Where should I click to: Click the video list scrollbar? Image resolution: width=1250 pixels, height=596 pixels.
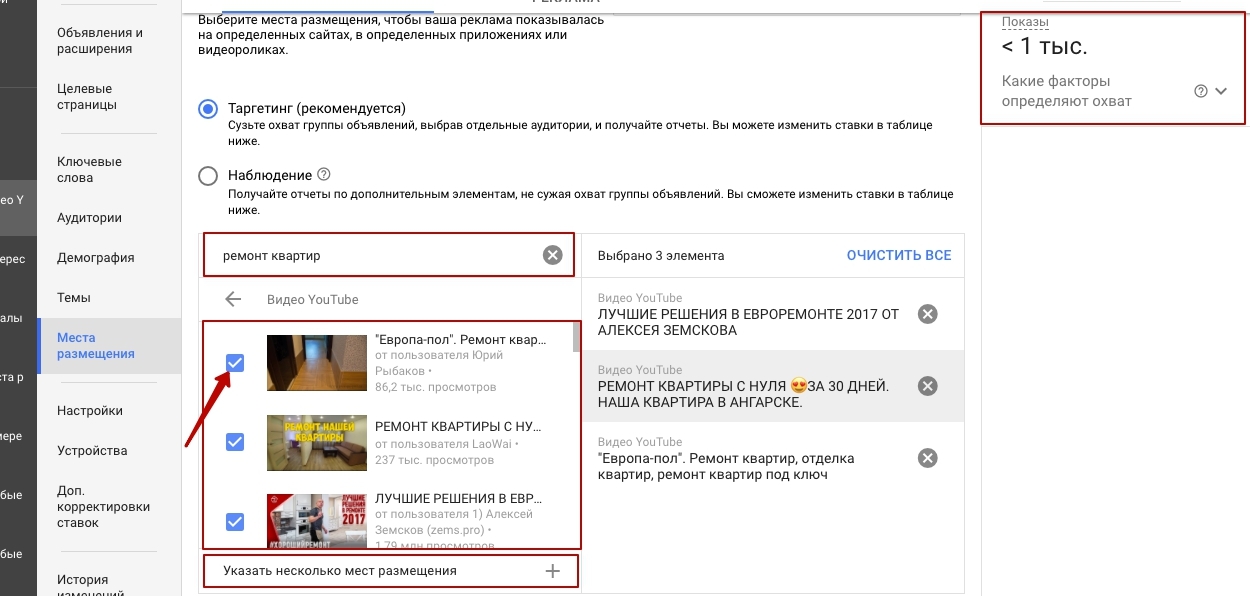click(576, 337)
